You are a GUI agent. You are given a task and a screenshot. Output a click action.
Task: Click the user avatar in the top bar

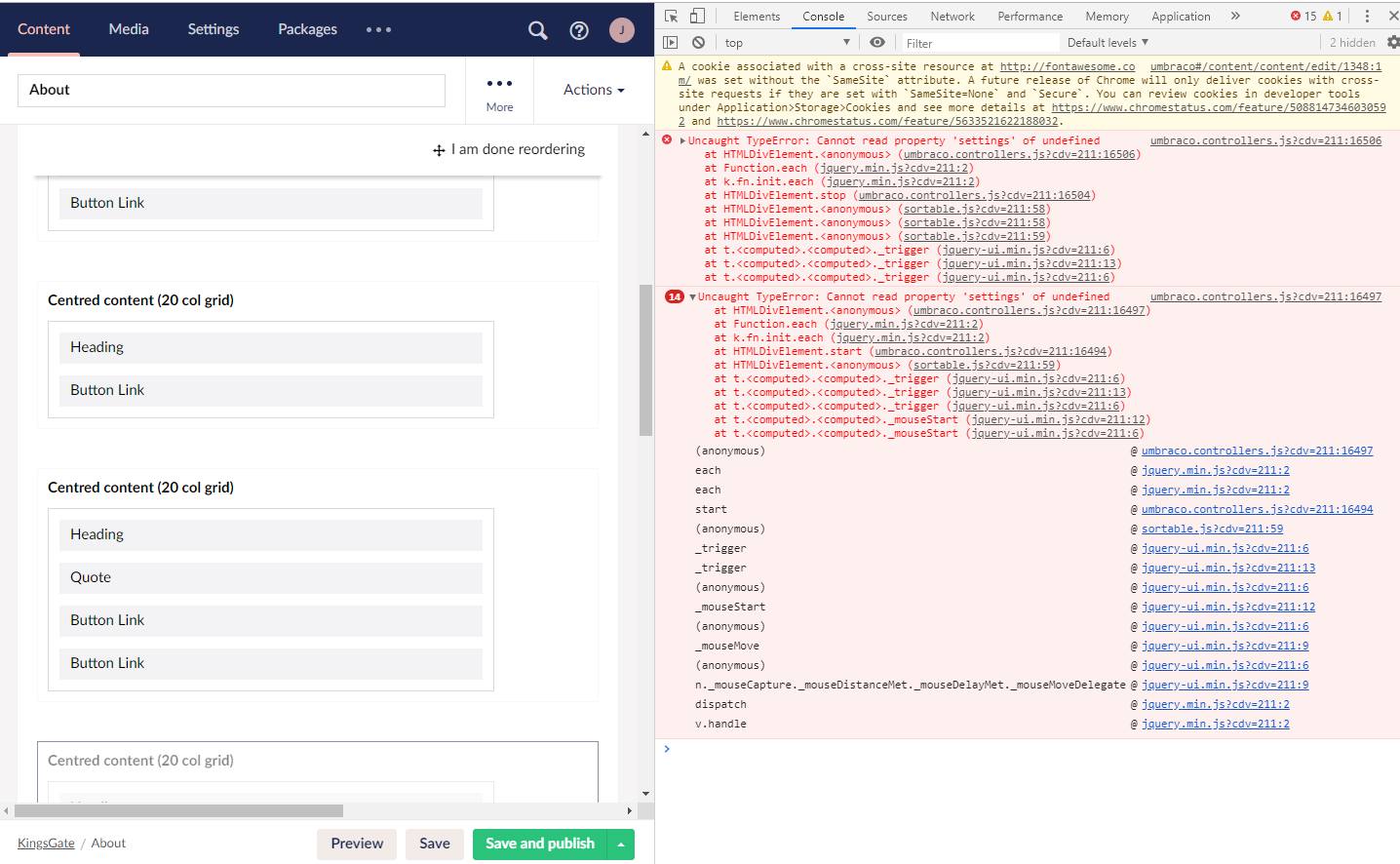click(x=621, y=30)
